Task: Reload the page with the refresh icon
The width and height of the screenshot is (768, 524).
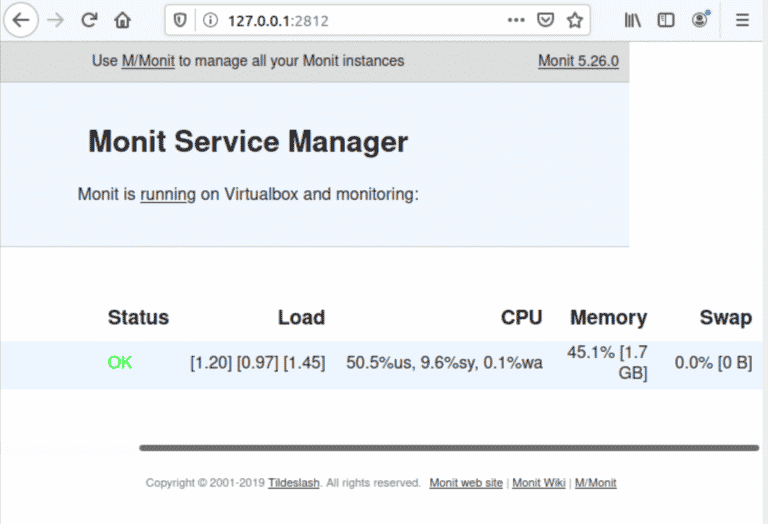Action: (89, 20)
